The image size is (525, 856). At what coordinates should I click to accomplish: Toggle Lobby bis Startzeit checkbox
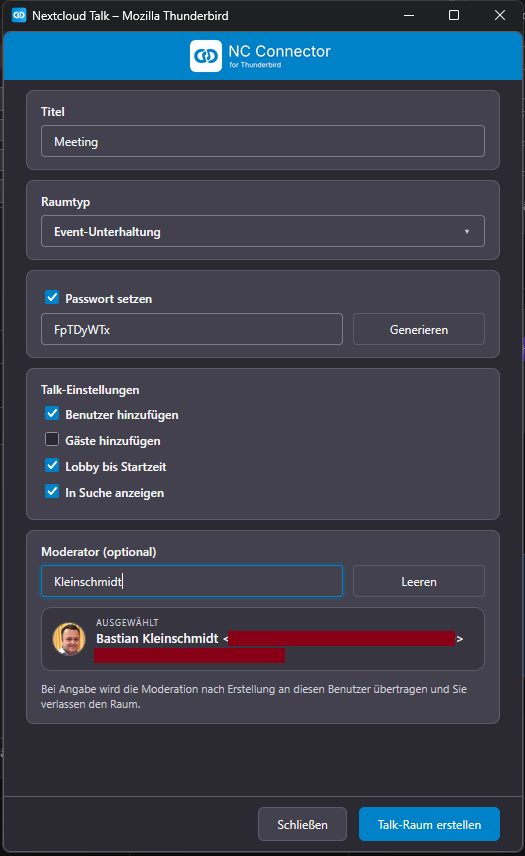[52, 466]
